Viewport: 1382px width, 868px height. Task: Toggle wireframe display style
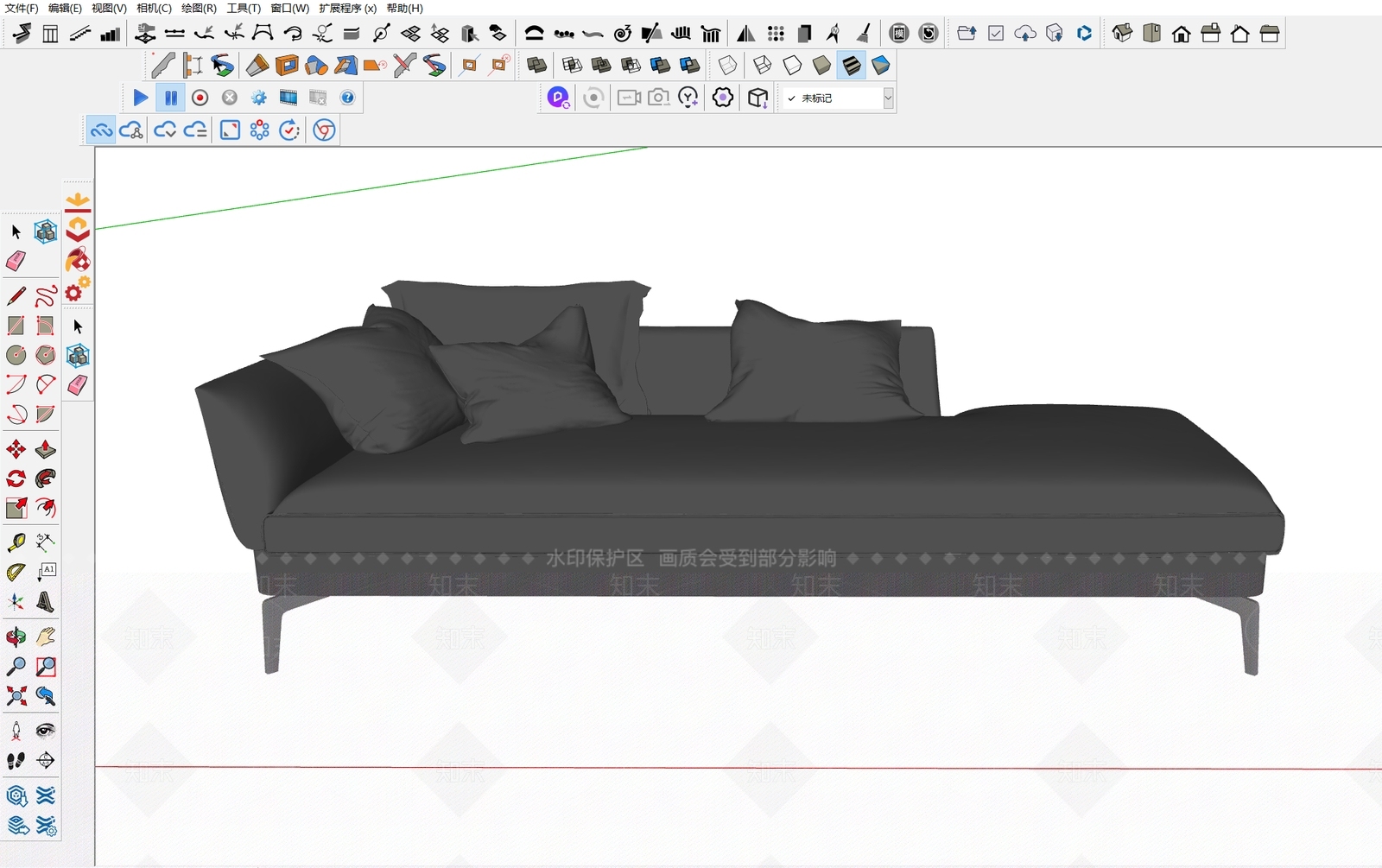tap(763, 65)
